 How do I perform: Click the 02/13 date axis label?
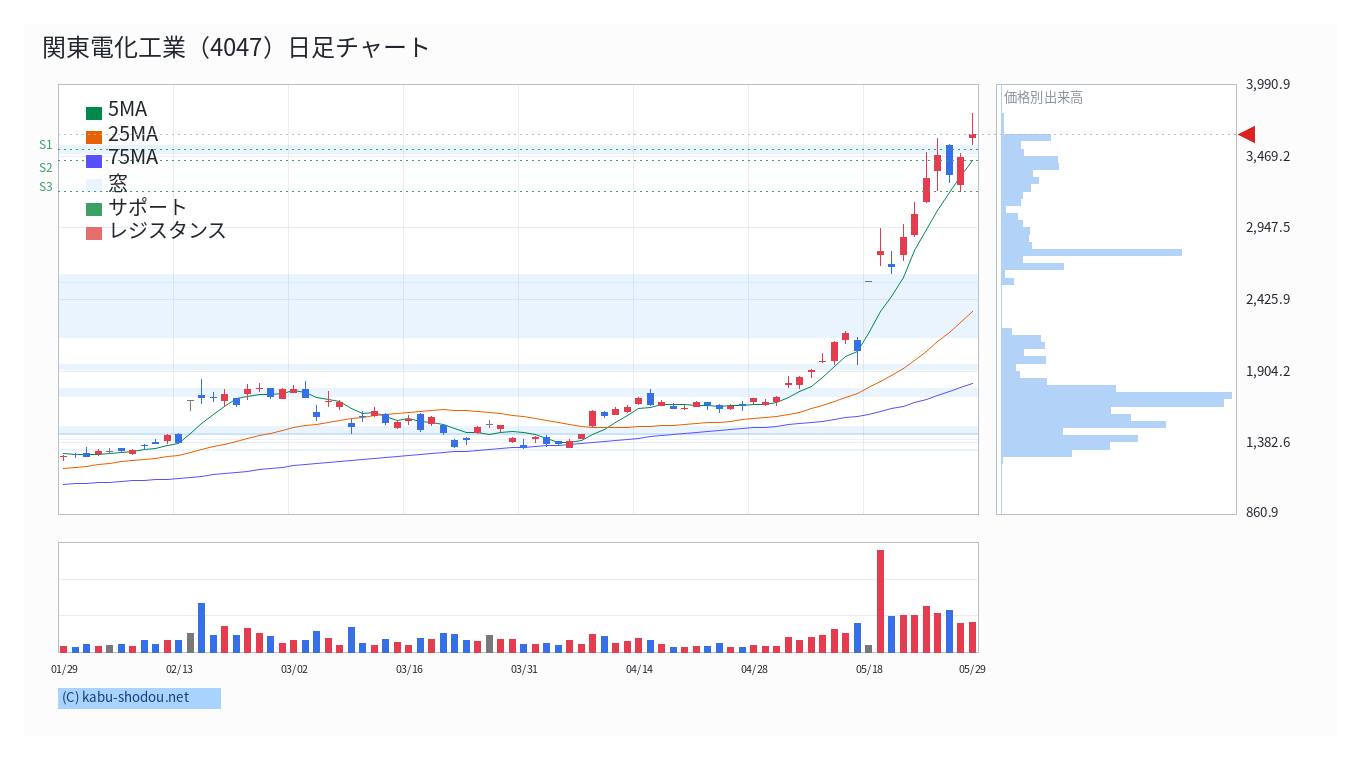(x=179, y=669)
